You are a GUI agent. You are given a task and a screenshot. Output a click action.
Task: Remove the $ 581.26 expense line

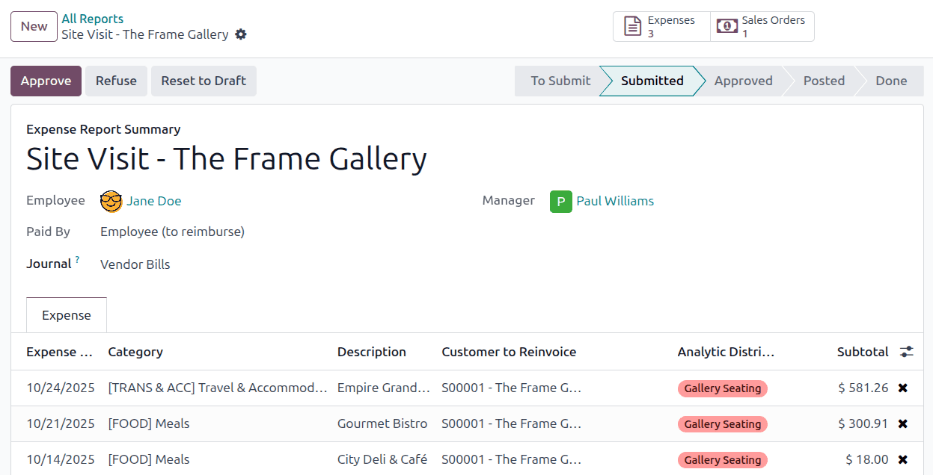coord(902,388)
